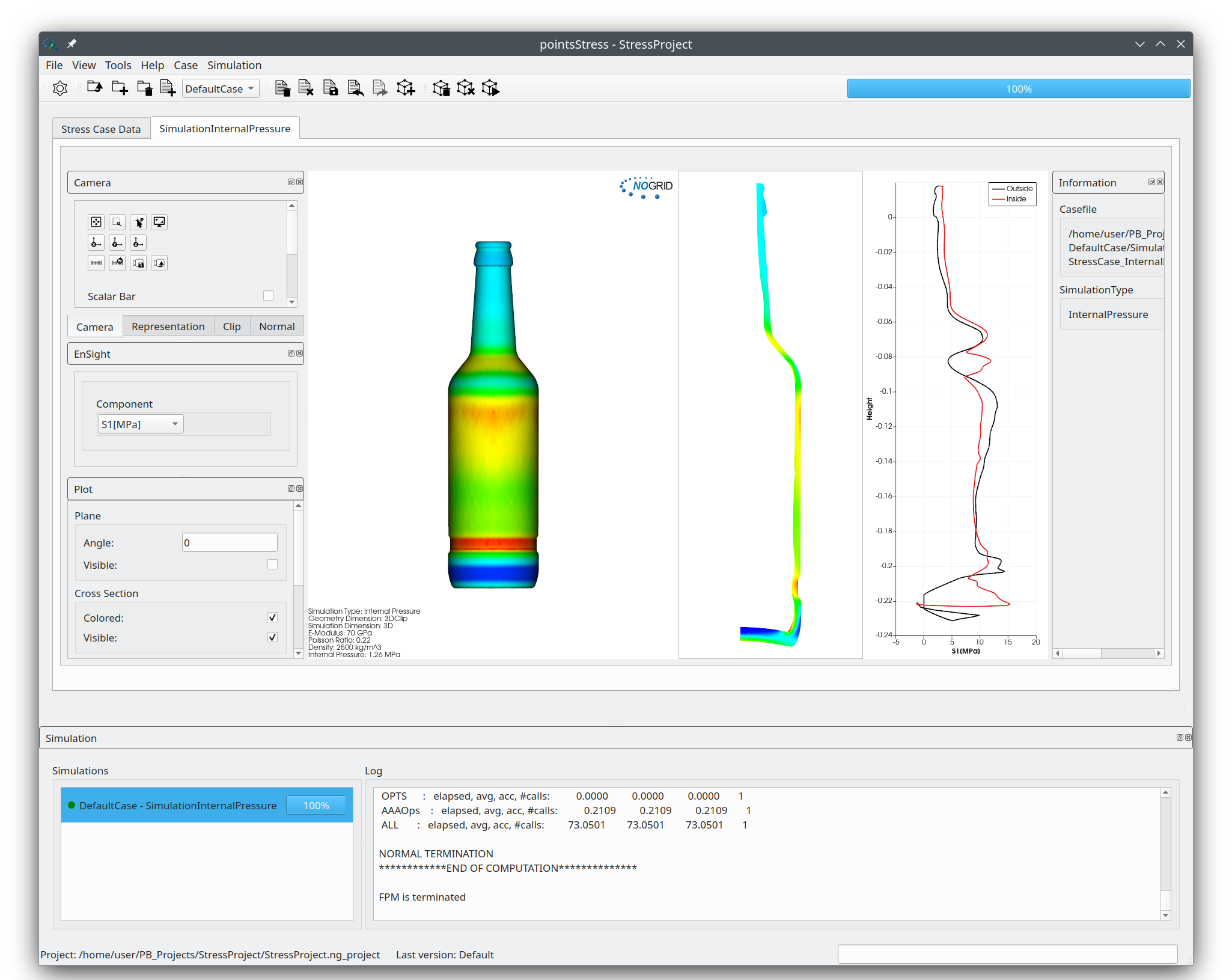This screenshot has height=980, width=1232.
Task: Disable the Cross Section Colored checkbox
Action: click(x=272, y=617)
